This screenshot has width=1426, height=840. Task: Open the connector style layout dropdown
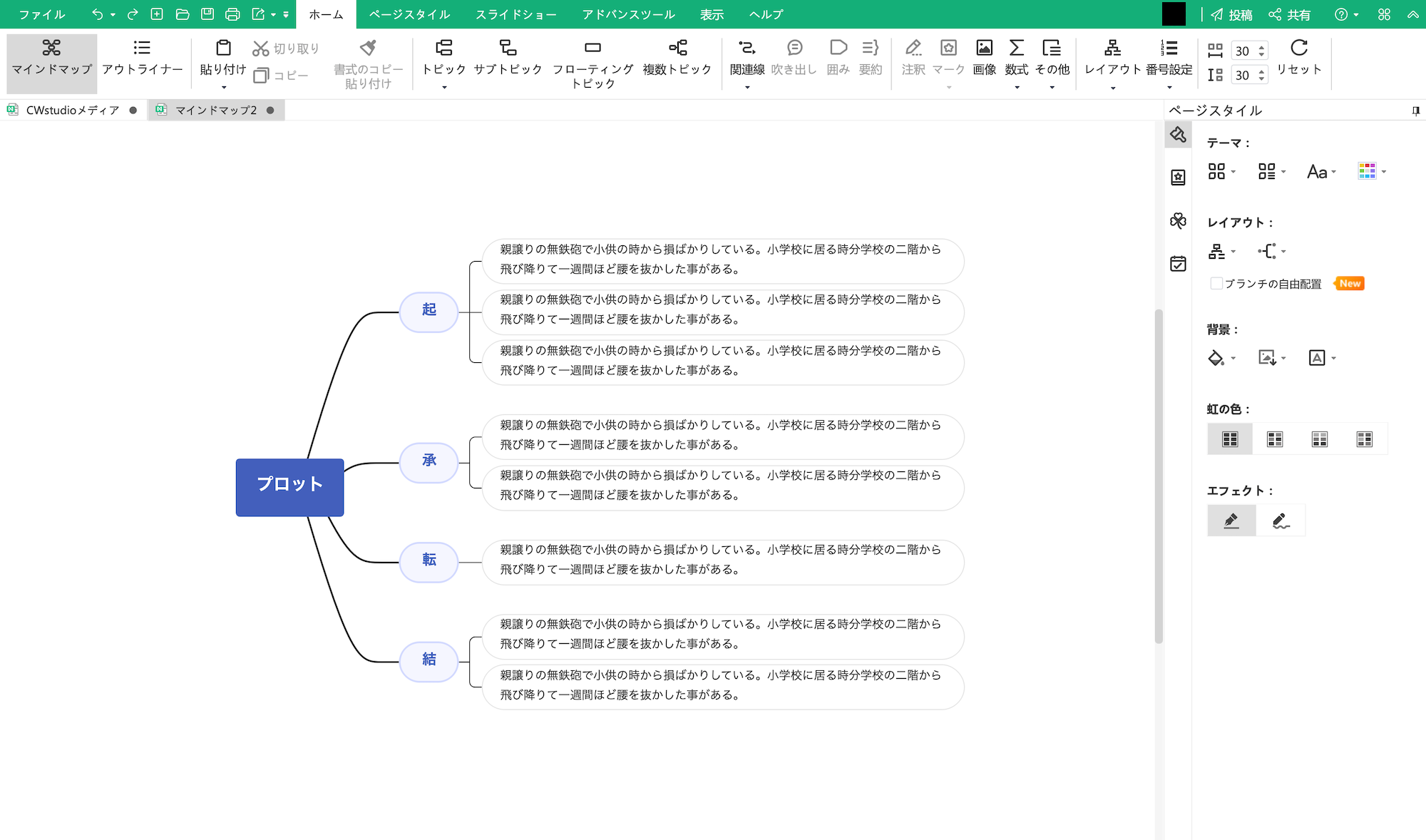tap(1271, 251)
